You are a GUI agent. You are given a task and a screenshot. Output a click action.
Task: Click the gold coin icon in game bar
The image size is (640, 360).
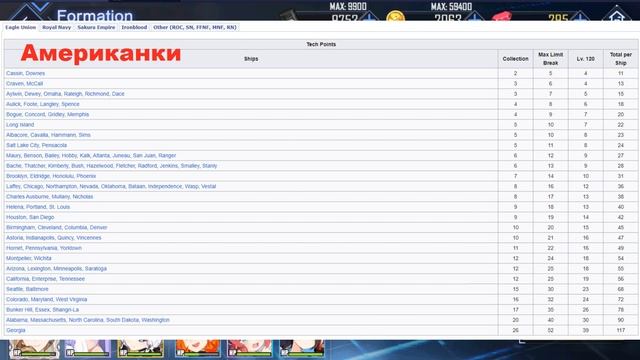click(395, 17)
